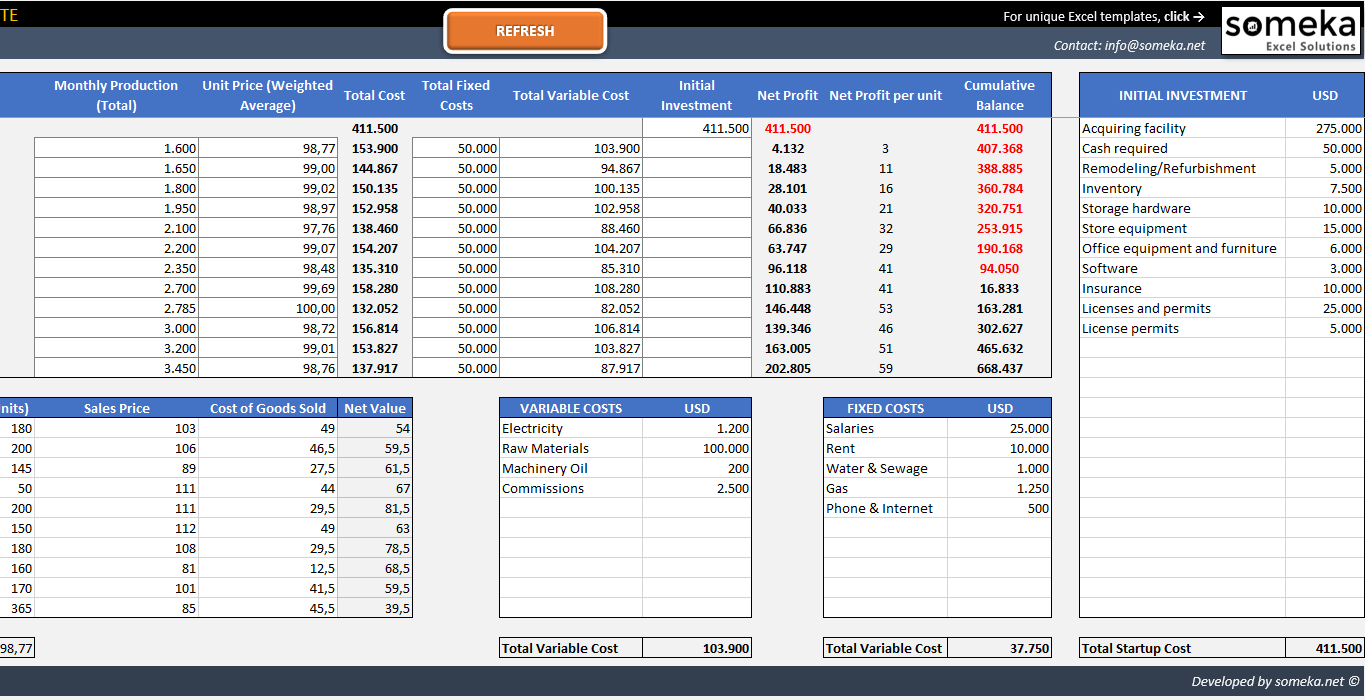Select the Licenses and permits row
The image size is (1365, 700).
coord(1222,308)
